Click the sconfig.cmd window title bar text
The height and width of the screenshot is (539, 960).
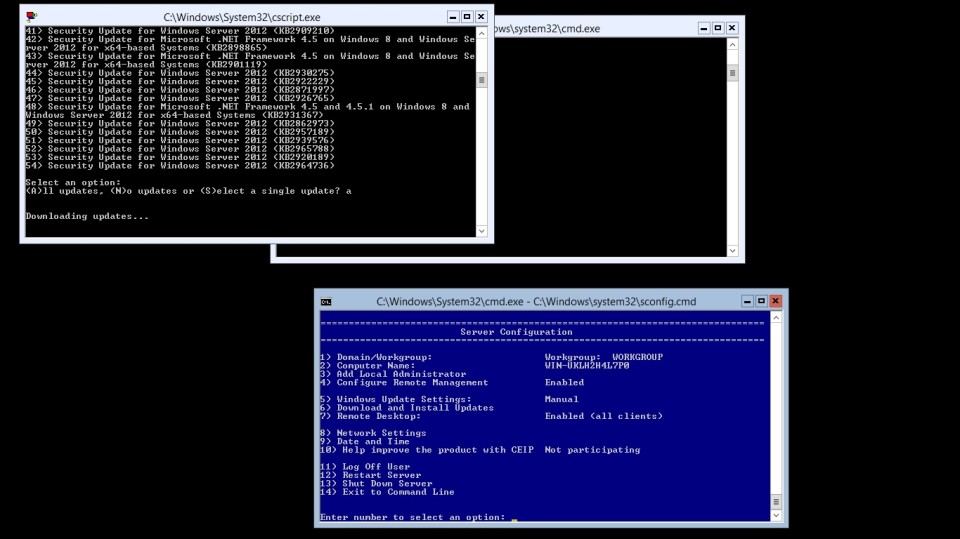pos(536,301)
